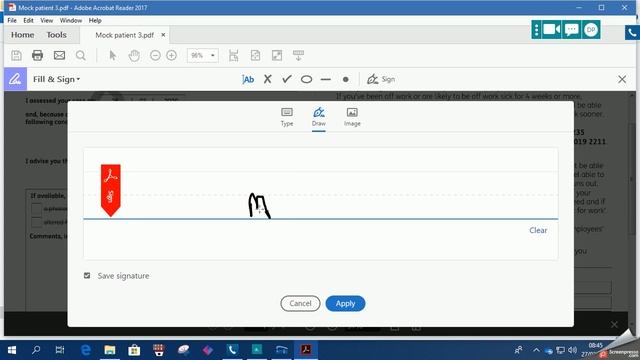Image resolution: width=640 pixels, height=360 pixels.
Task: Click the Fill & Sign purple pen icon
Action: pyautogui.click(x=15, y=79)
